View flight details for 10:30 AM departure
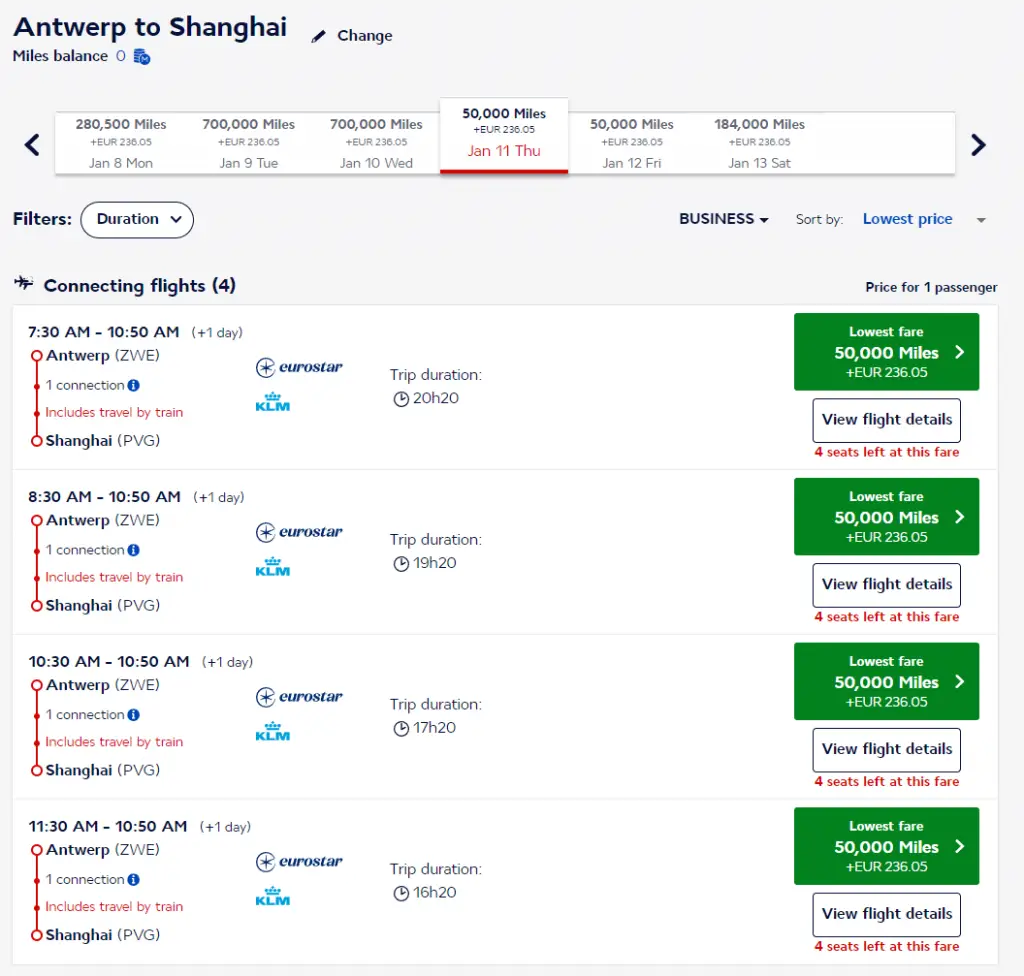 (886, 749)
